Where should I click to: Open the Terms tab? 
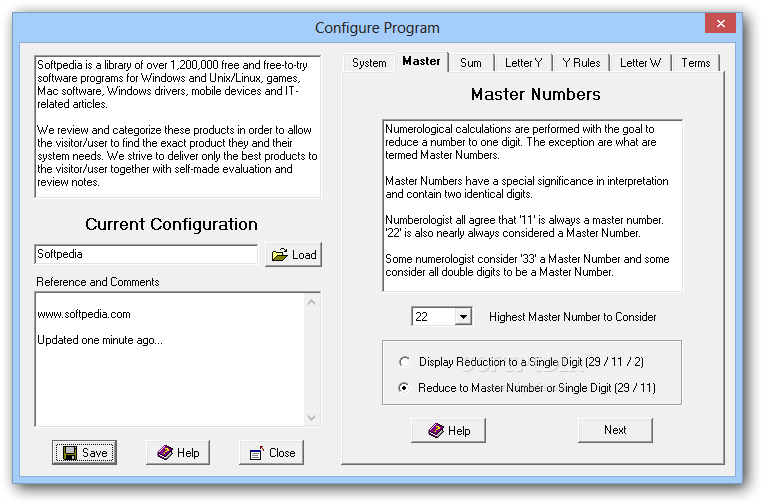[696, 63]
